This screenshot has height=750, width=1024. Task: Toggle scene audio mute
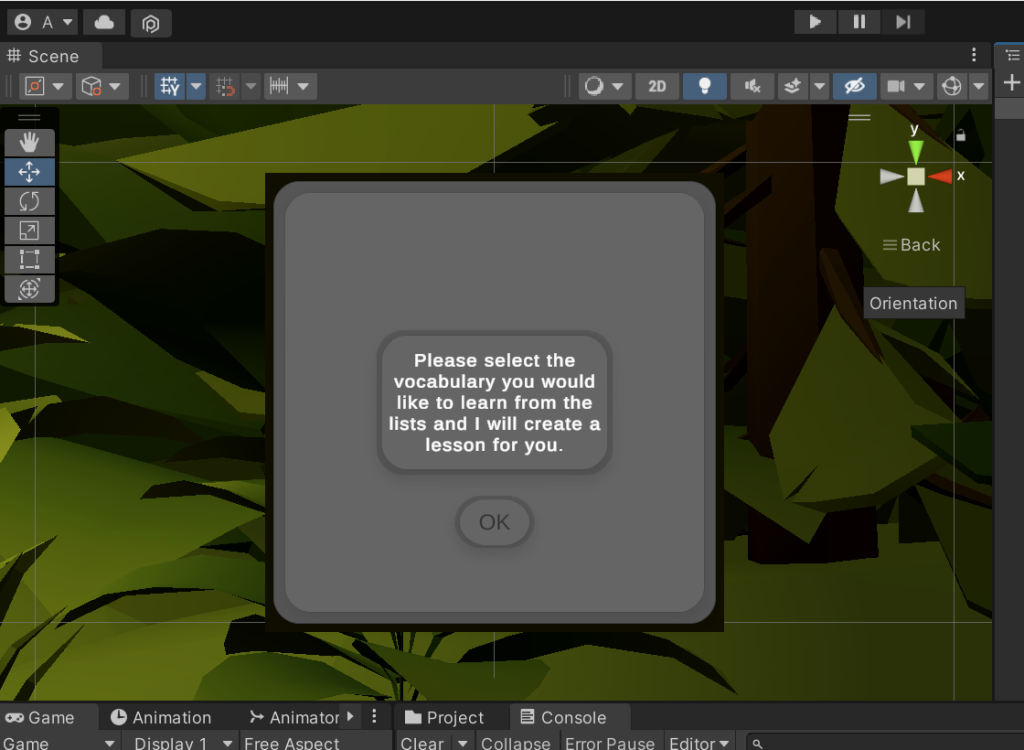coord(752,86)
